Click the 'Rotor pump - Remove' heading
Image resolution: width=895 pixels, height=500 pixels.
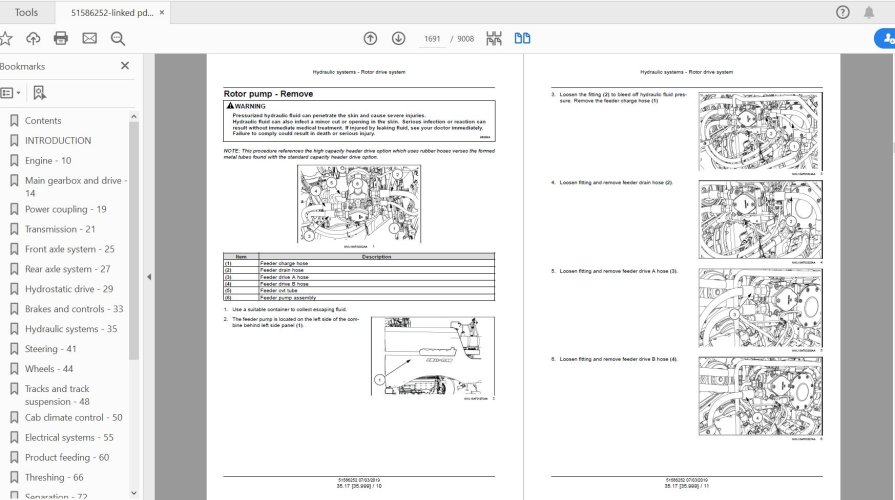point(268,94)
